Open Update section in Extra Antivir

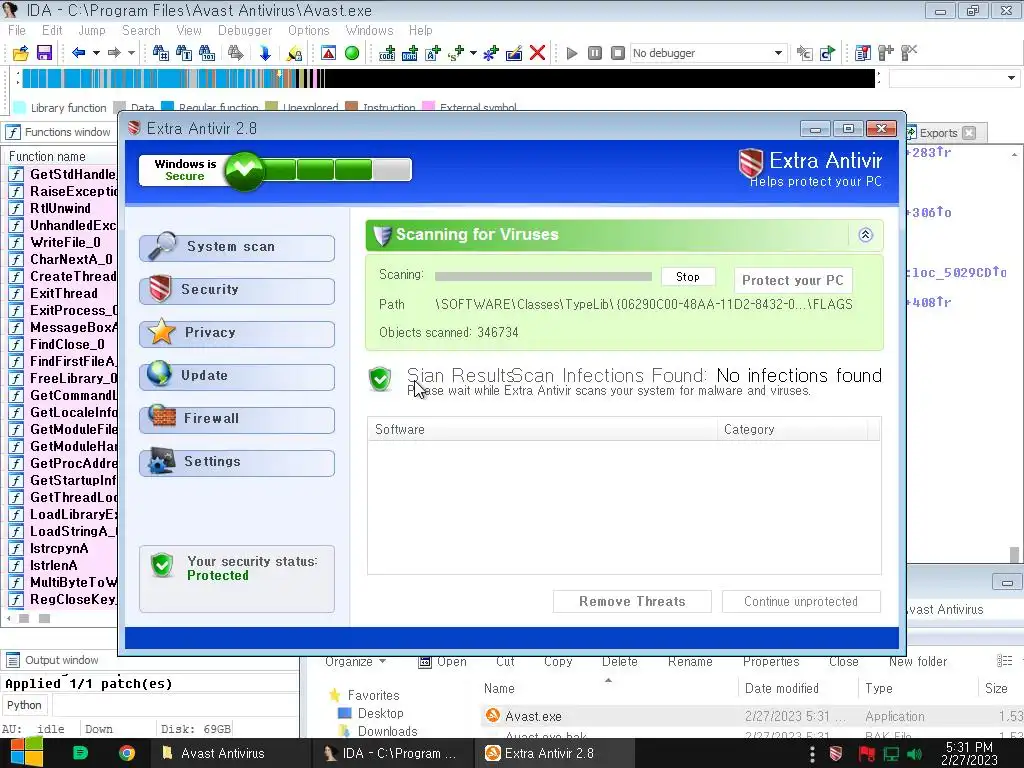point(237,376)
